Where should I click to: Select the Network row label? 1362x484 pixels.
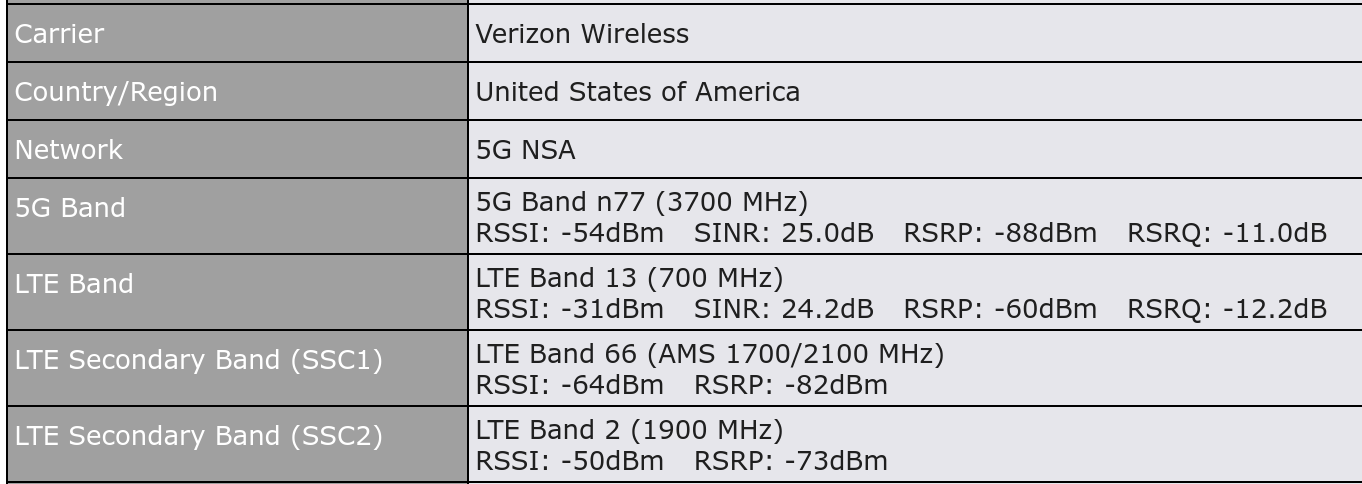69,150
